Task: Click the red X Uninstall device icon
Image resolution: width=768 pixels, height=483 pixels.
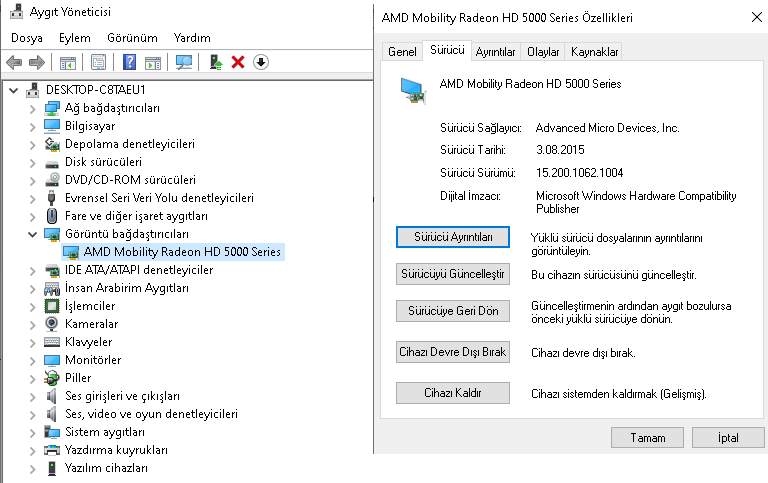Action: click(238, 62)
